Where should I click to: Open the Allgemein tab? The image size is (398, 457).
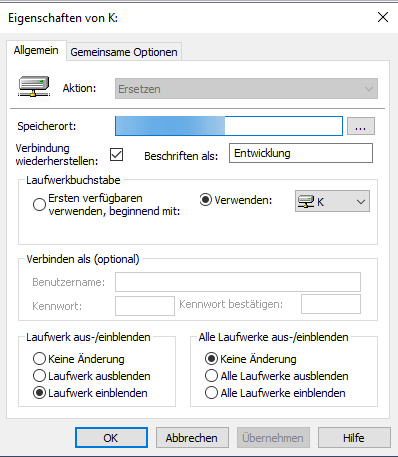coord(36,50)
